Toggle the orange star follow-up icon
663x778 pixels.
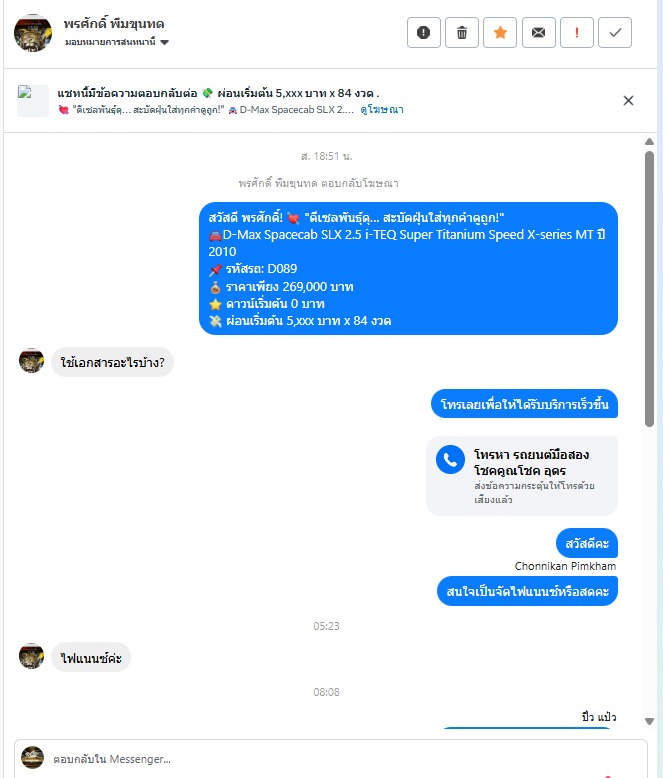pos(500,33)
